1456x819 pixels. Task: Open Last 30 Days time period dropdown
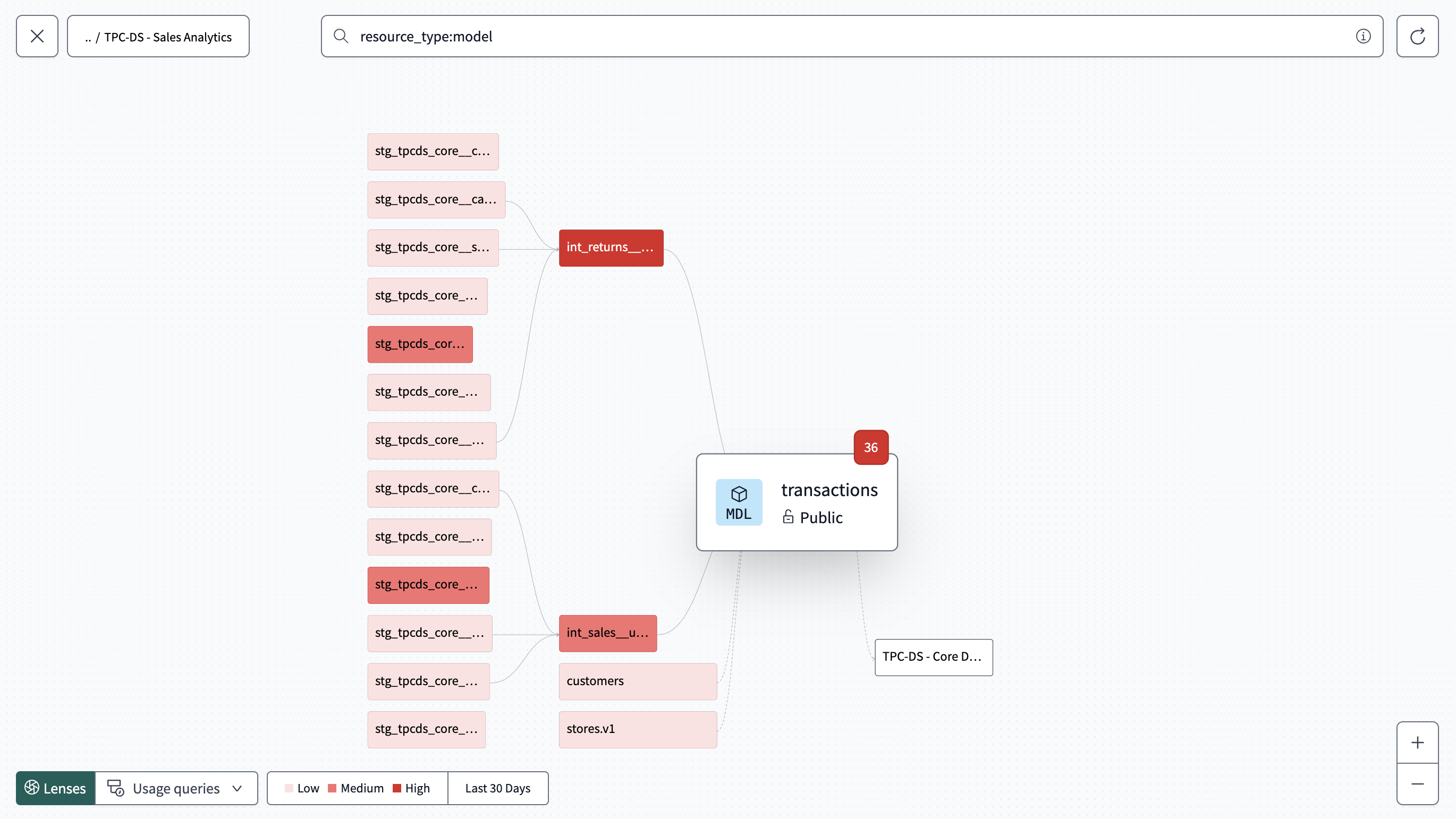498,789
